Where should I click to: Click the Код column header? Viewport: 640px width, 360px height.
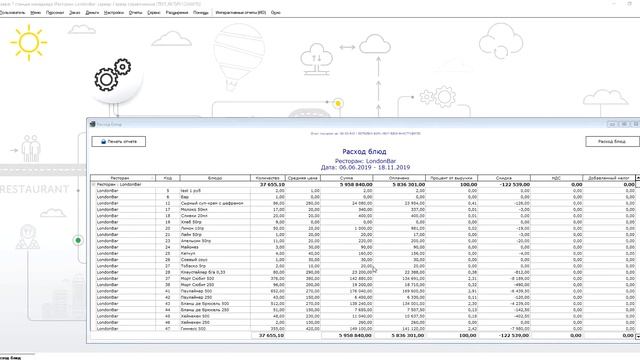pyautogui.click(x=168, y=178)
